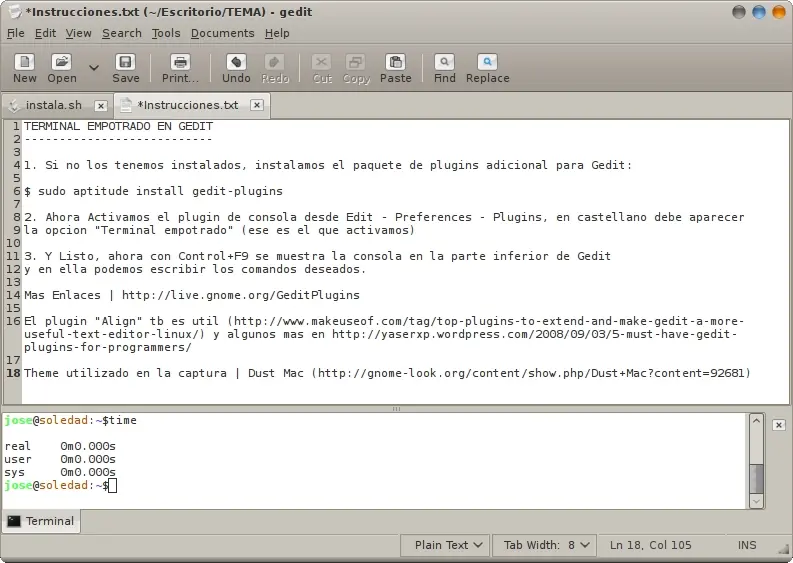Open the Search menu
Screen dimensions: 793x563
[x=122, y=33]
